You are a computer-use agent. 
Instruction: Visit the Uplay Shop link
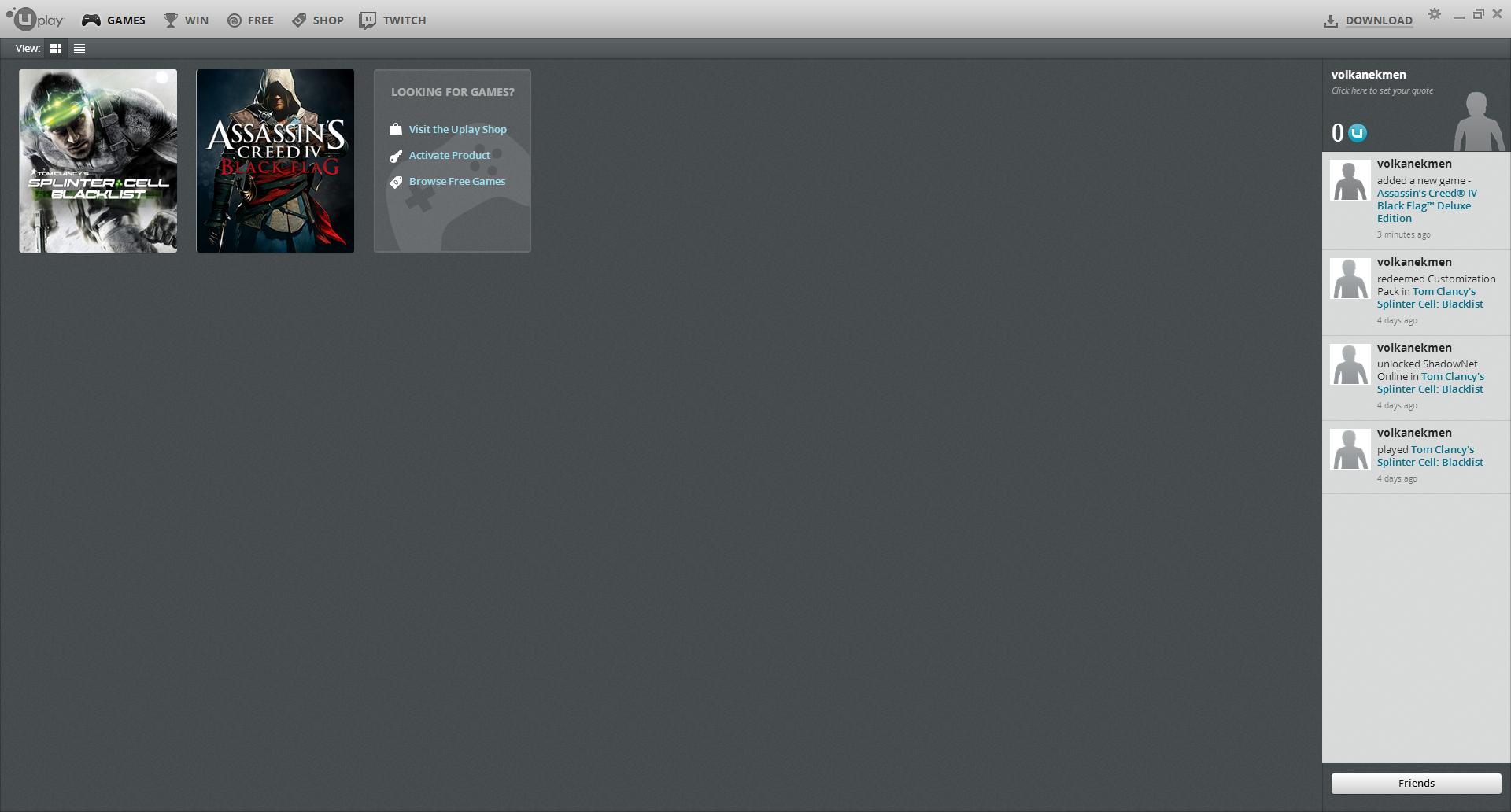coord(457,129)
